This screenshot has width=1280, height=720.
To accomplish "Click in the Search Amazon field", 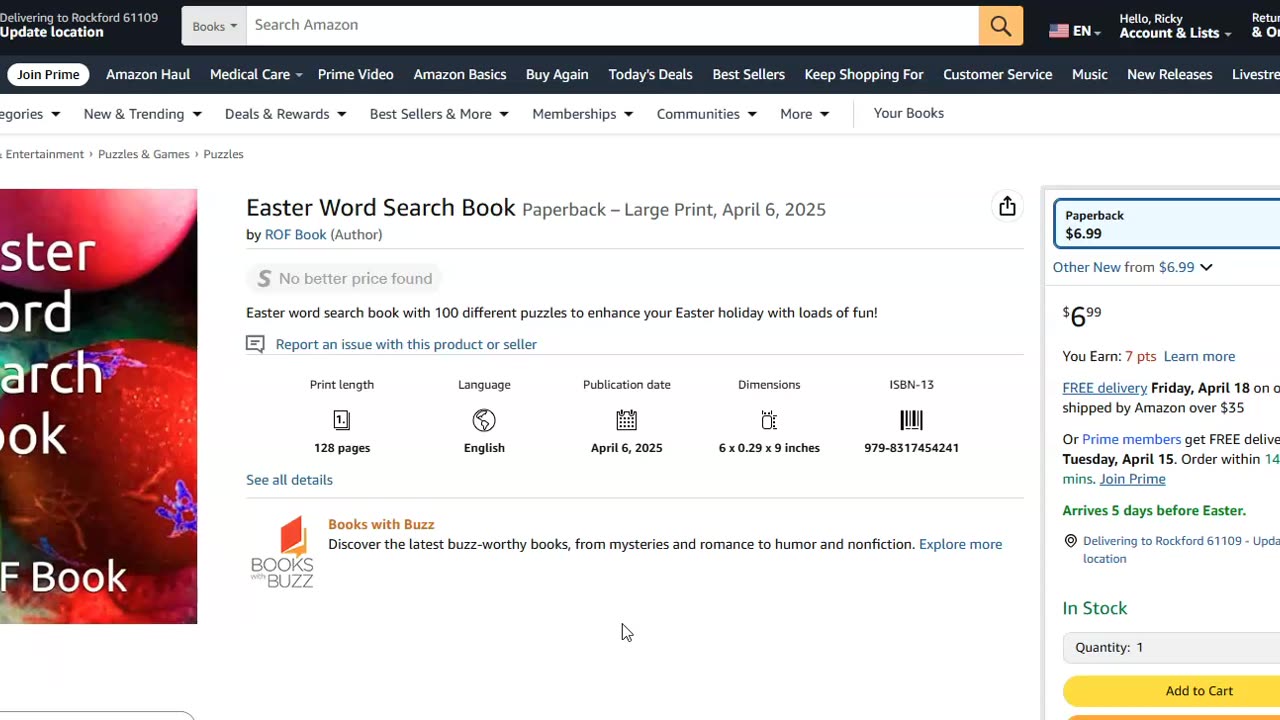I will pos(612,26).
